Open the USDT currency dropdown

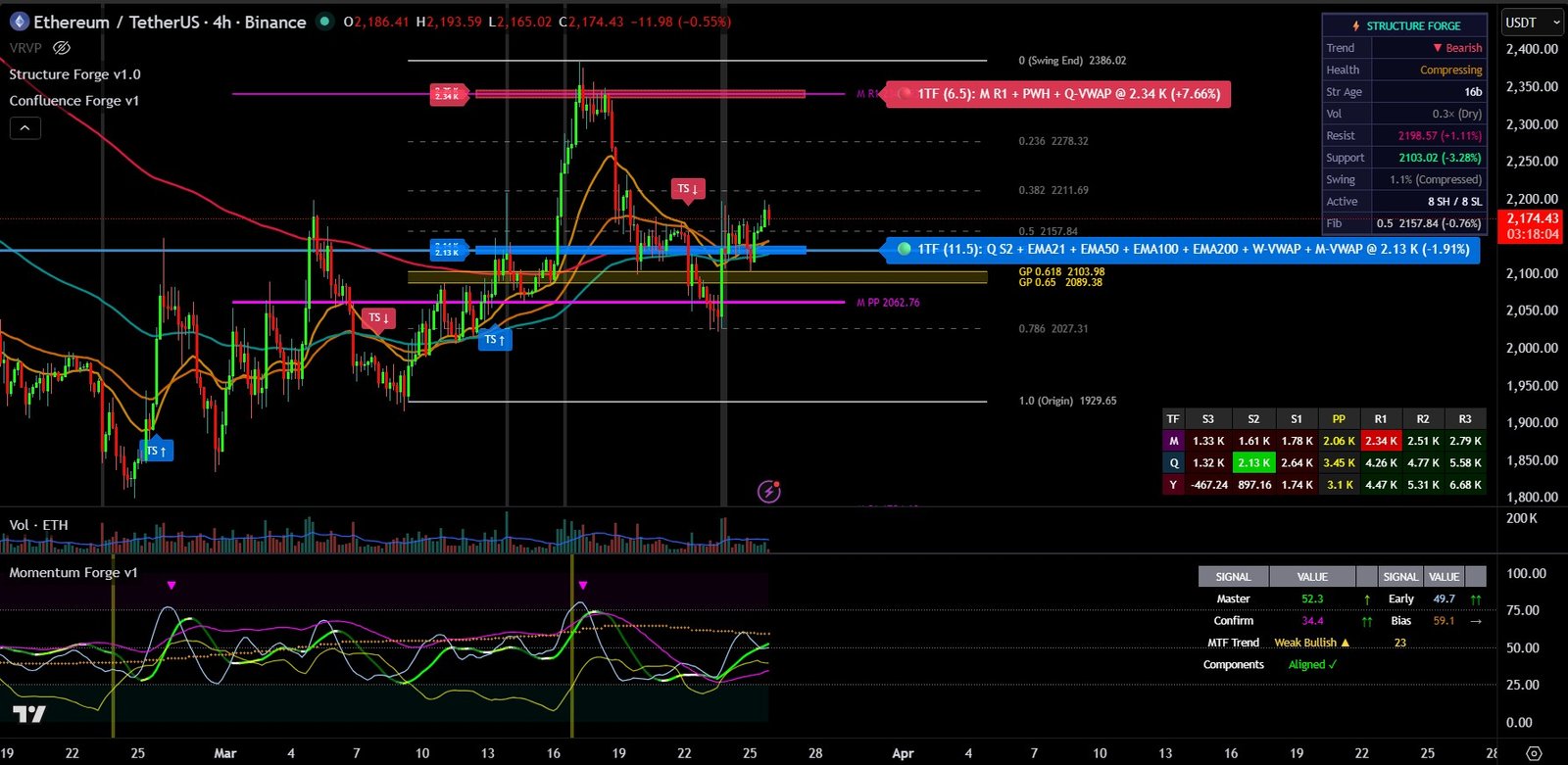[x=1533, y=22]
